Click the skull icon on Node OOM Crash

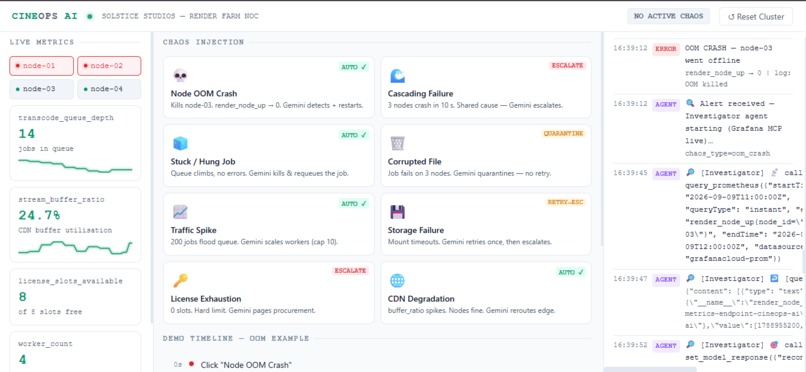coord(180,76)
